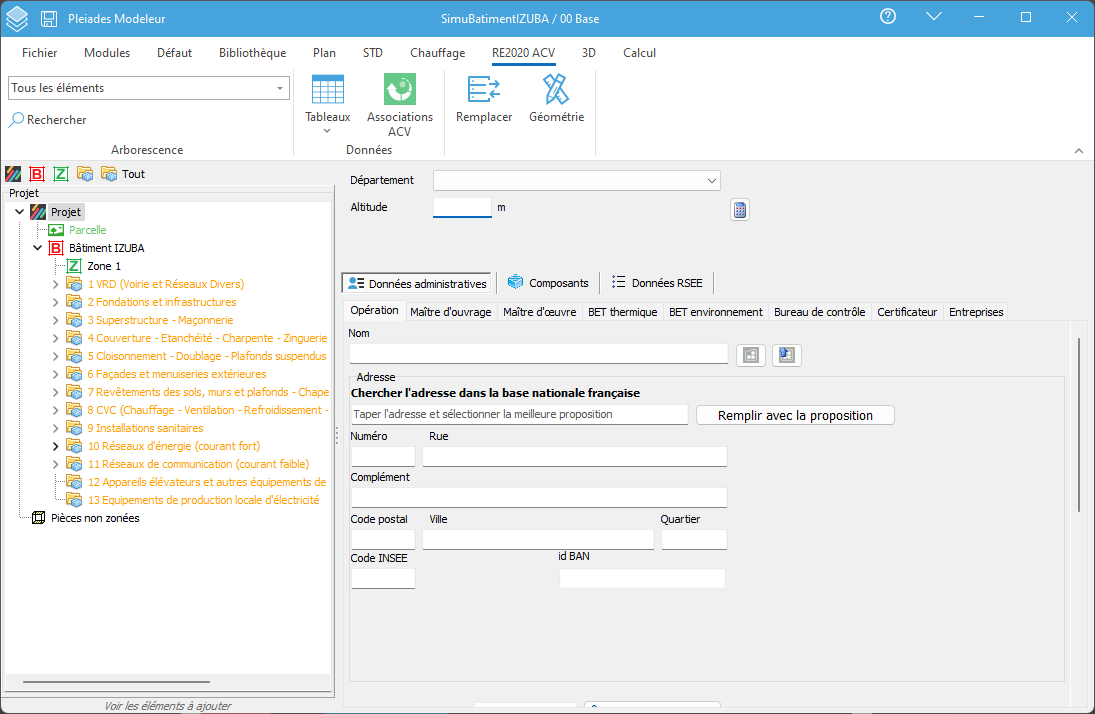
Task: Switch to the Maître d'ouvrage tab
Action: [450, 312]
